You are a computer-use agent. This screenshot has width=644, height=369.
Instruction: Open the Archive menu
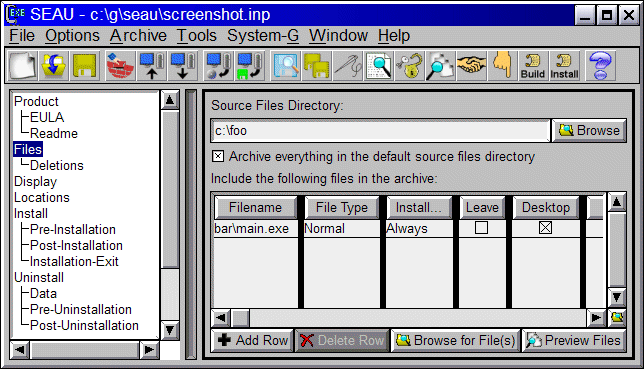click(x=138, y=36)
